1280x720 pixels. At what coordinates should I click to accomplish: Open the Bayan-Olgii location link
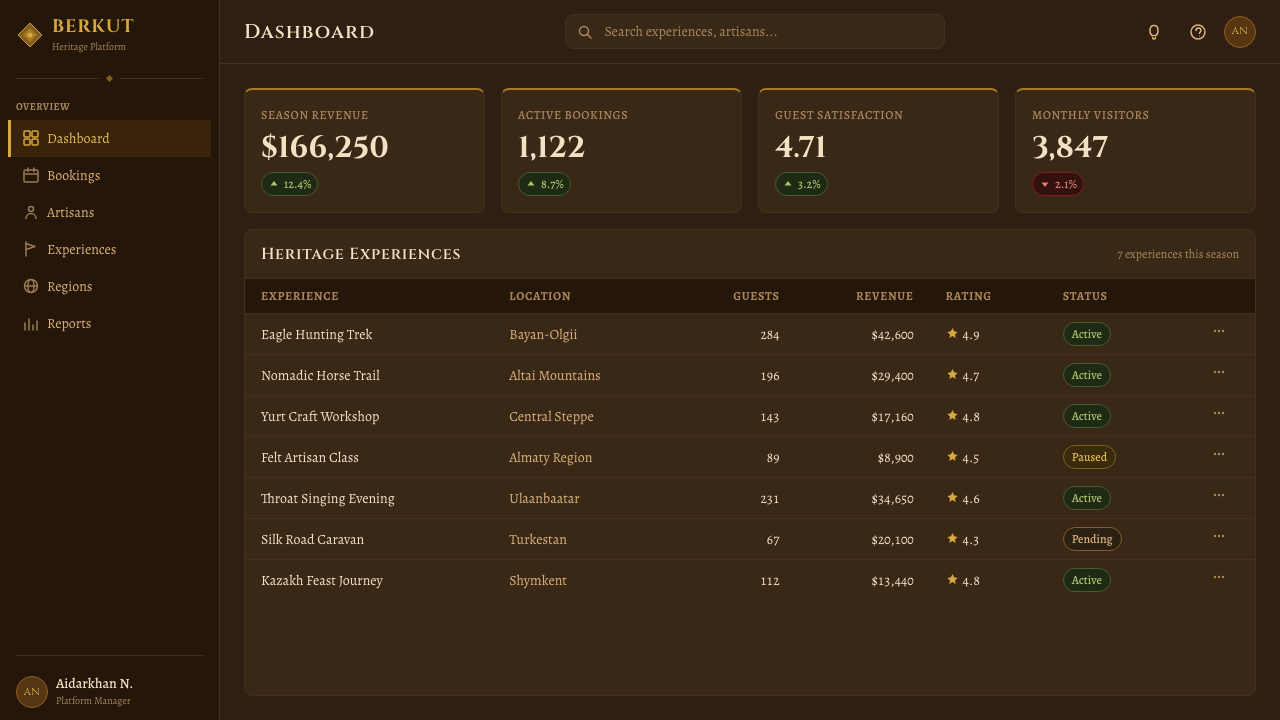tap(543, 334)
